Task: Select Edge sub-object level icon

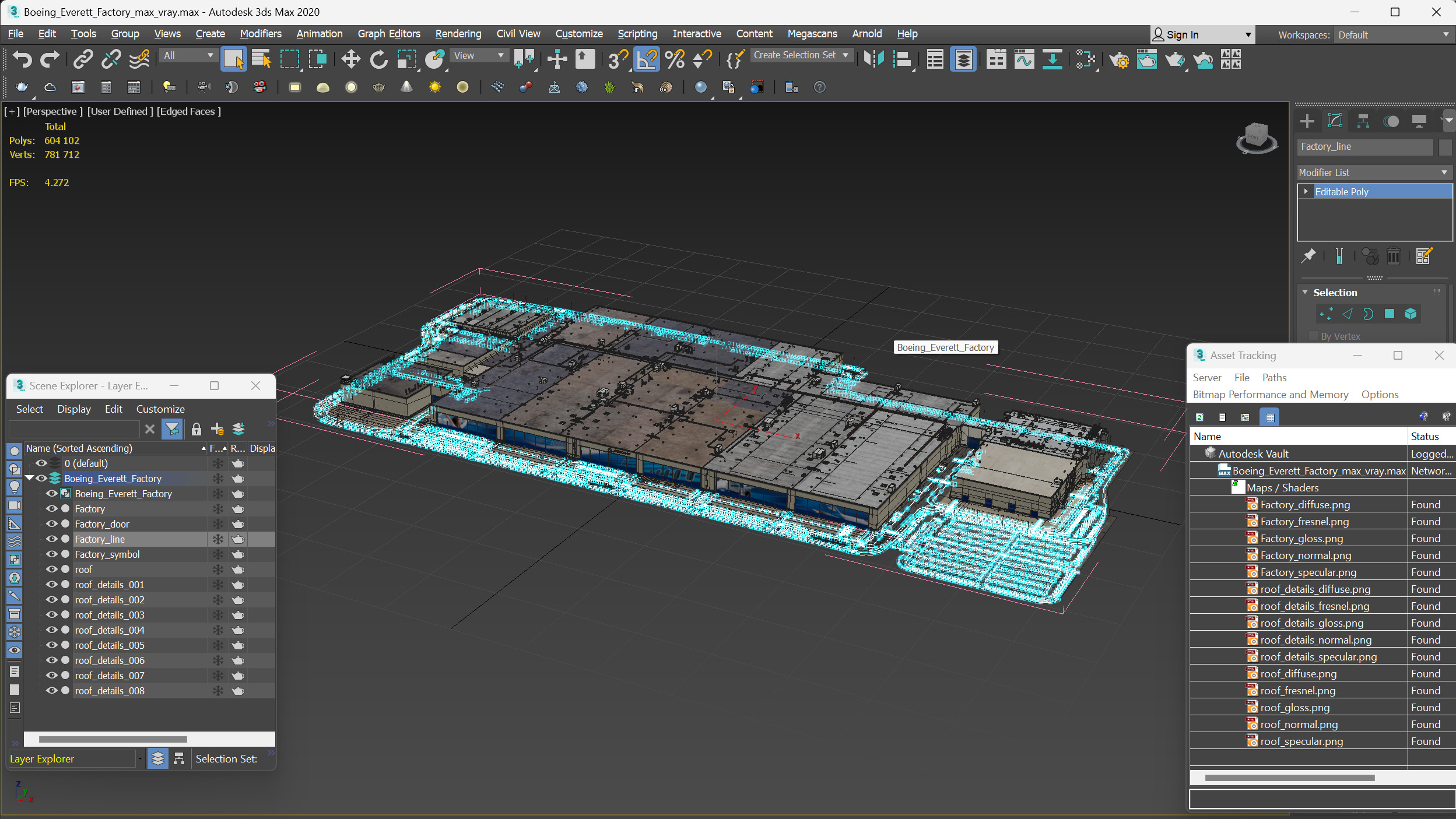Action: tap(1348, 314)
